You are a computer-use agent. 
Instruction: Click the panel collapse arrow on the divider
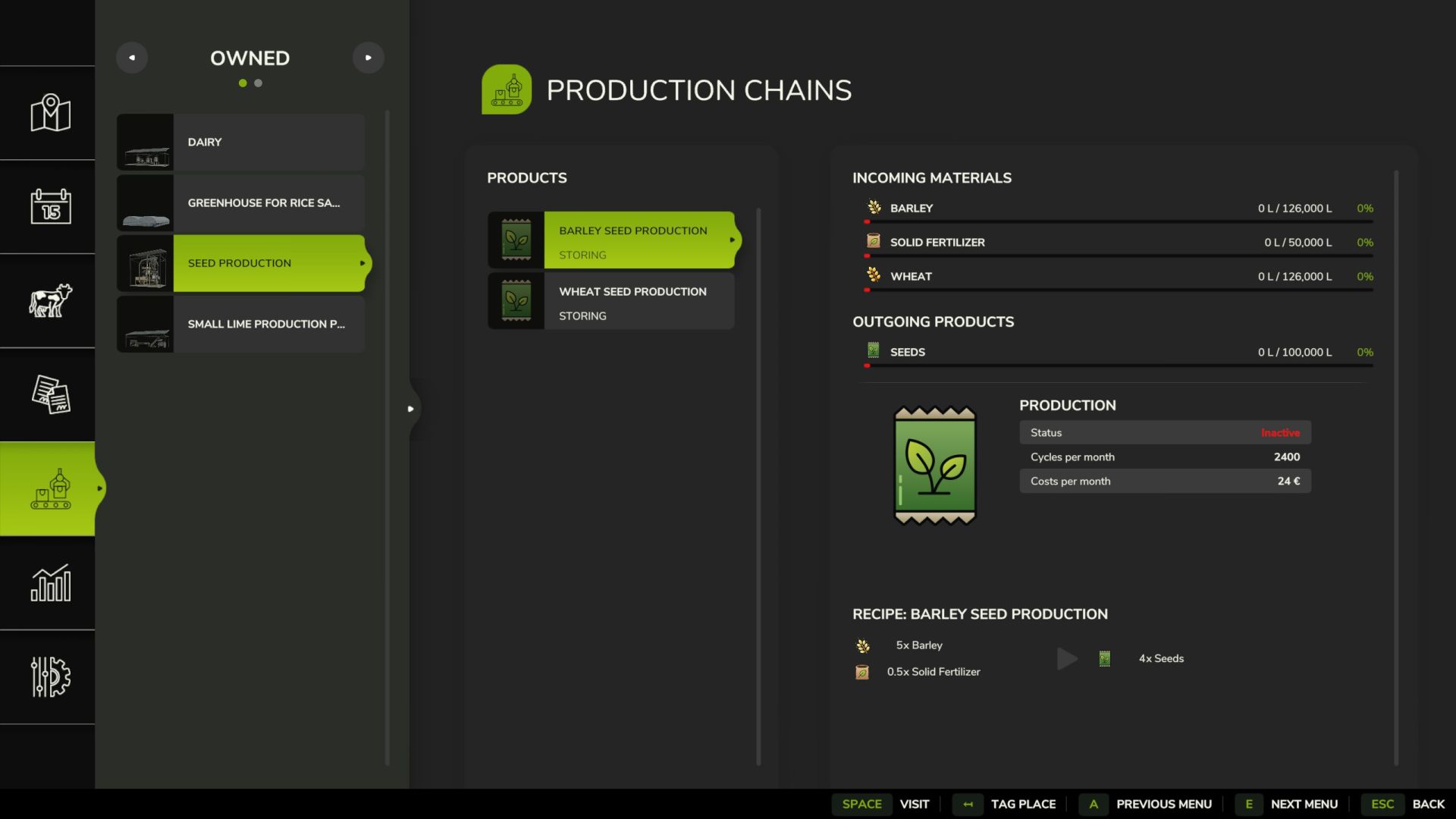[411, 409]
